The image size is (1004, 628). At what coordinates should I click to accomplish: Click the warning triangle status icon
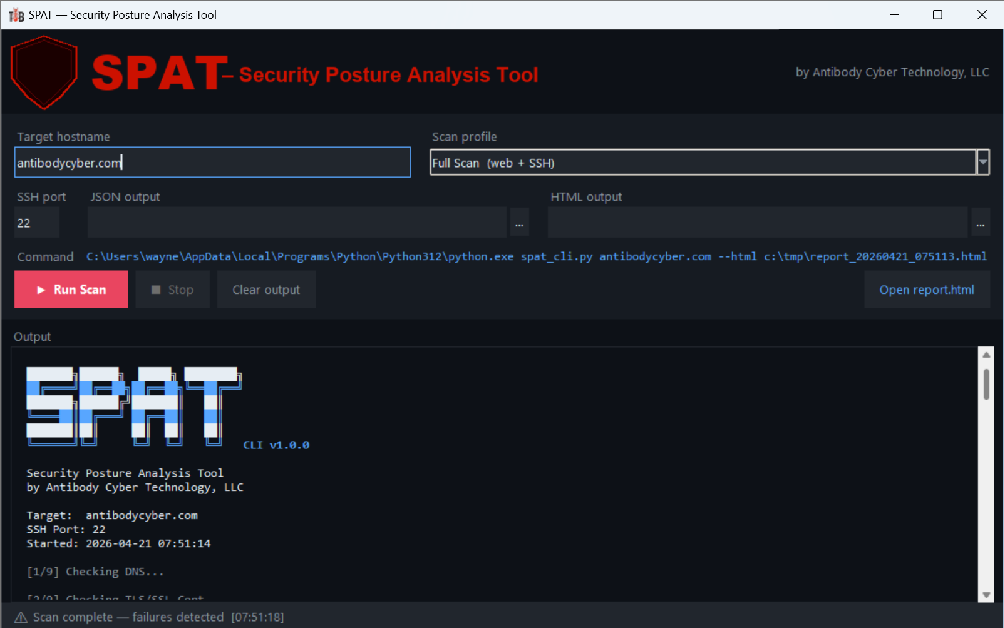(x=21, y=617)
